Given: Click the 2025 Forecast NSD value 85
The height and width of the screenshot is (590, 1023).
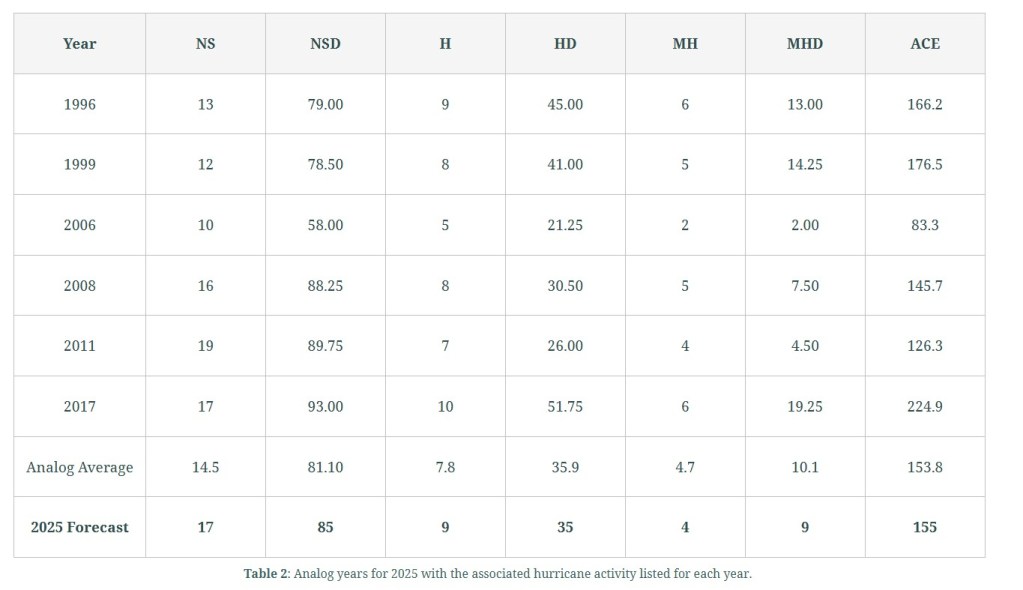Looking at the screenshot, I should pyautogui.click(x=325, y=527).
